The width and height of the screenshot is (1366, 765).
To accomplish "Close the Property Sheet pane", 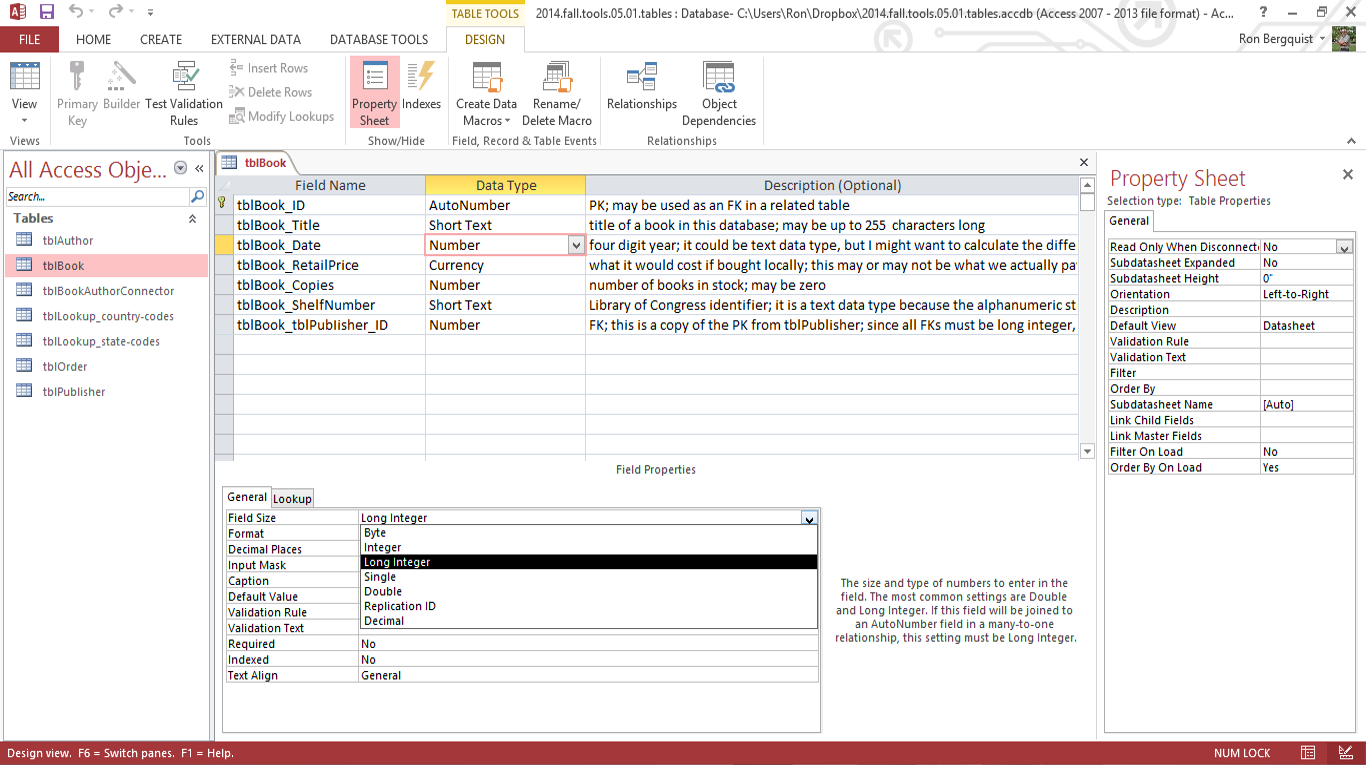I will click(1346, 175).
